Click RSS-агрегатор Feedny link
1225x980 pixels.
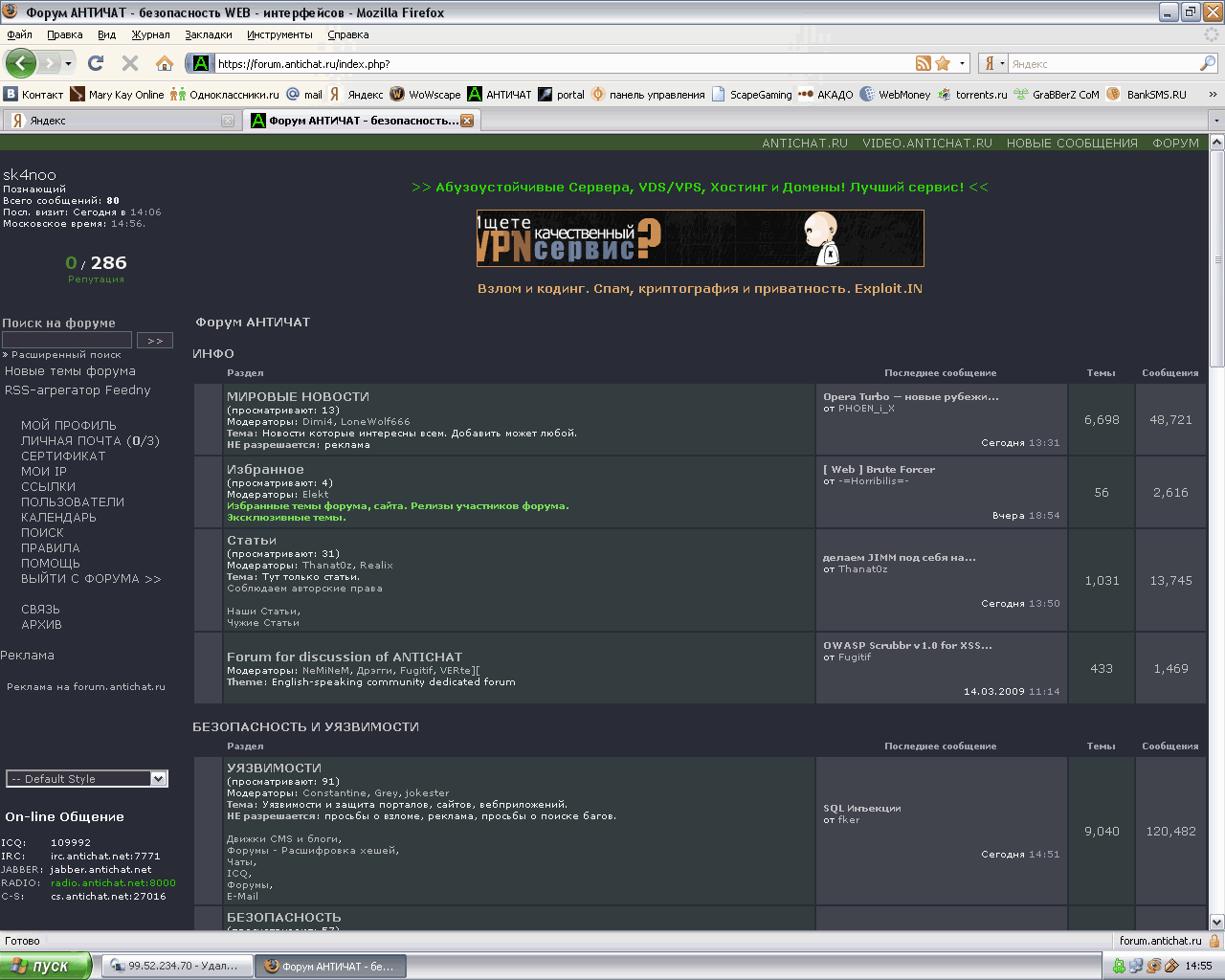click(78, 390)
